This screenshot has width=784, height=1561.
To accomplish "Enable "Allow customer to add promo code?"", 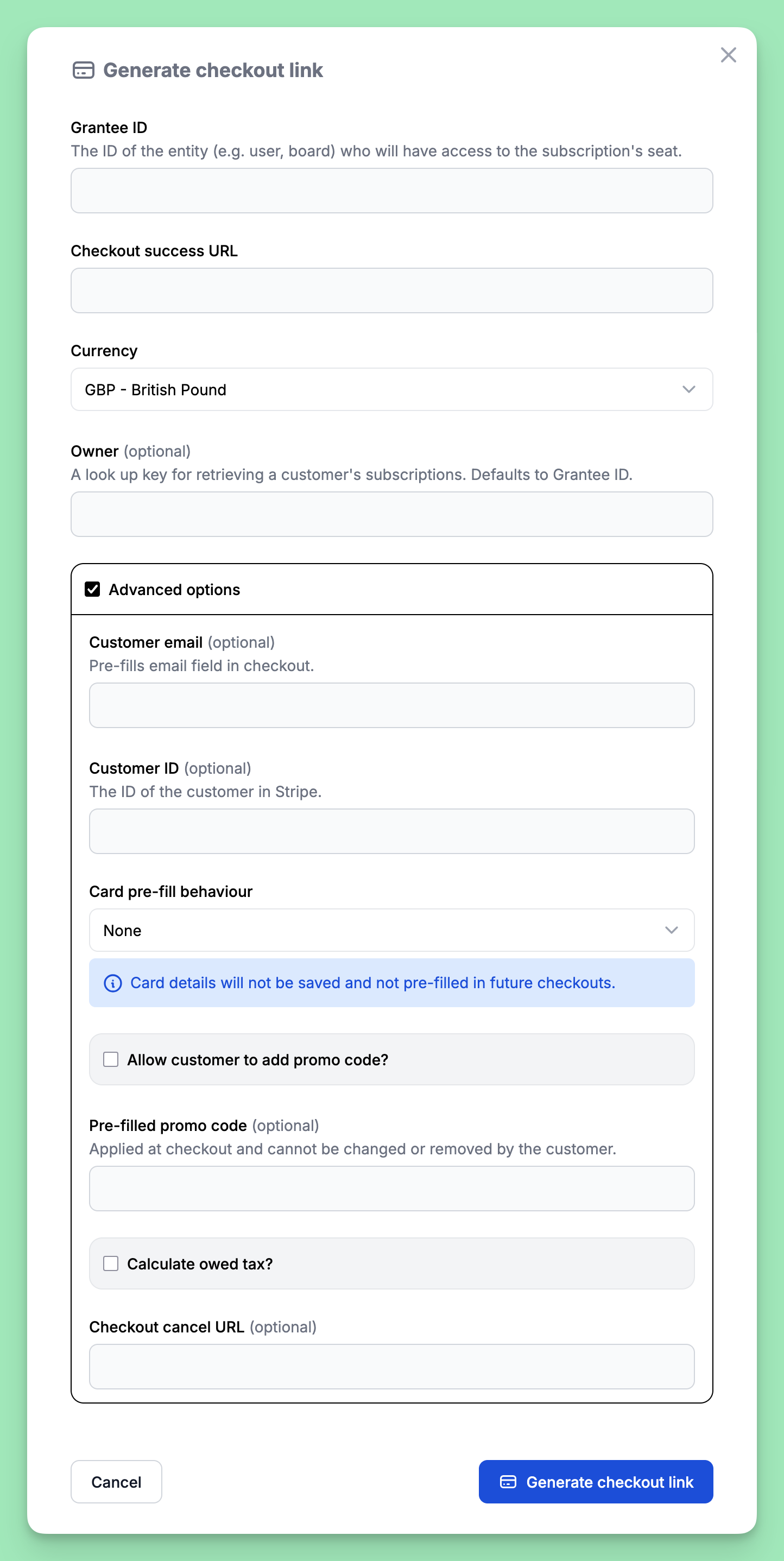I will click(110, 1059).
